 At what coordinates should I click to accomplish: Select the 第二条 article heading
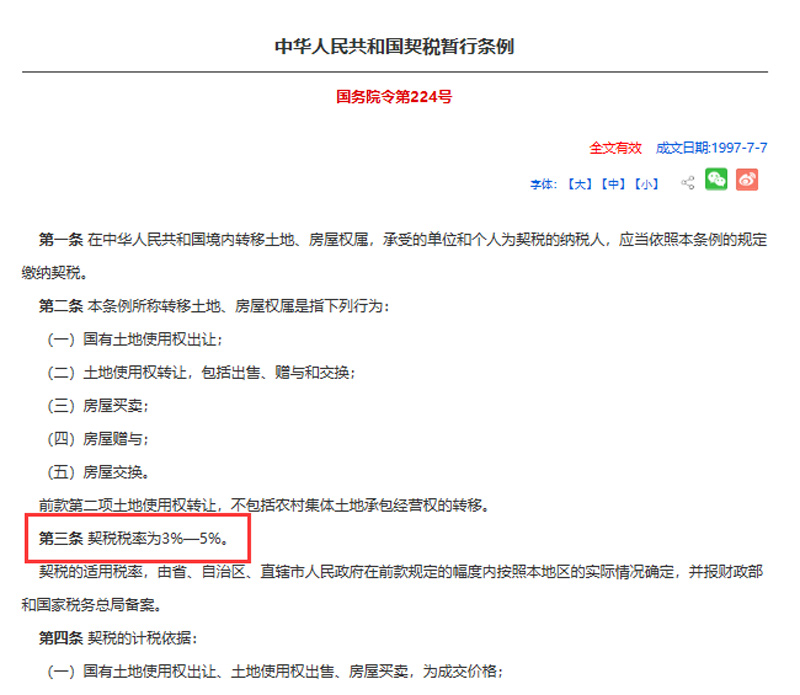coord(61,306)
